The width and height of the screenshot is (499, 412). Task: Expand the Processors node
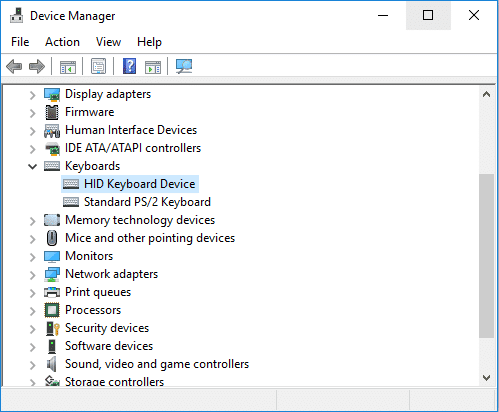(32, 311)
